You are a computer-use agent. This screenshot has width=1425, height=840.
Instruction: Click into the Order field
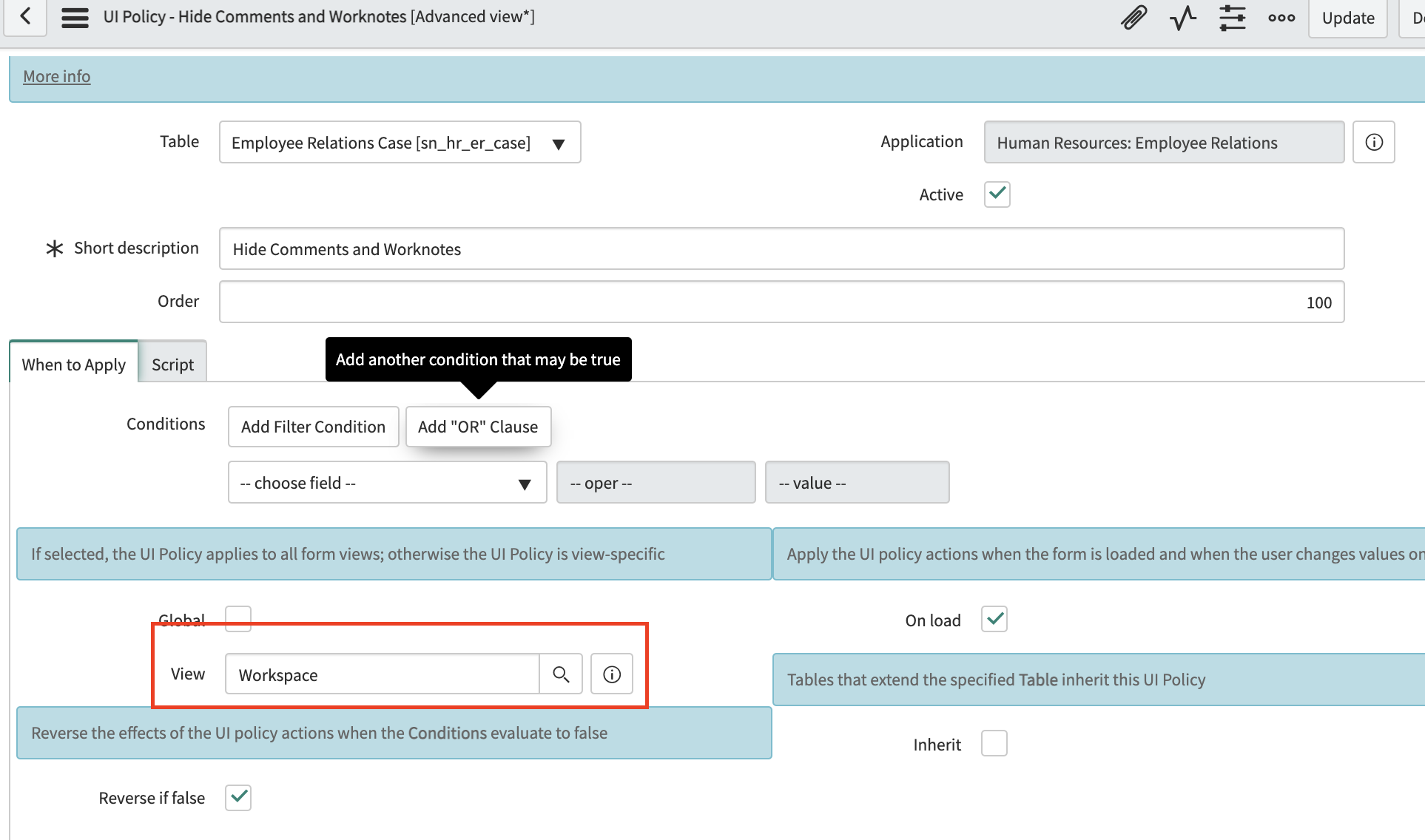pyautogui.click(x=781, y=302)
